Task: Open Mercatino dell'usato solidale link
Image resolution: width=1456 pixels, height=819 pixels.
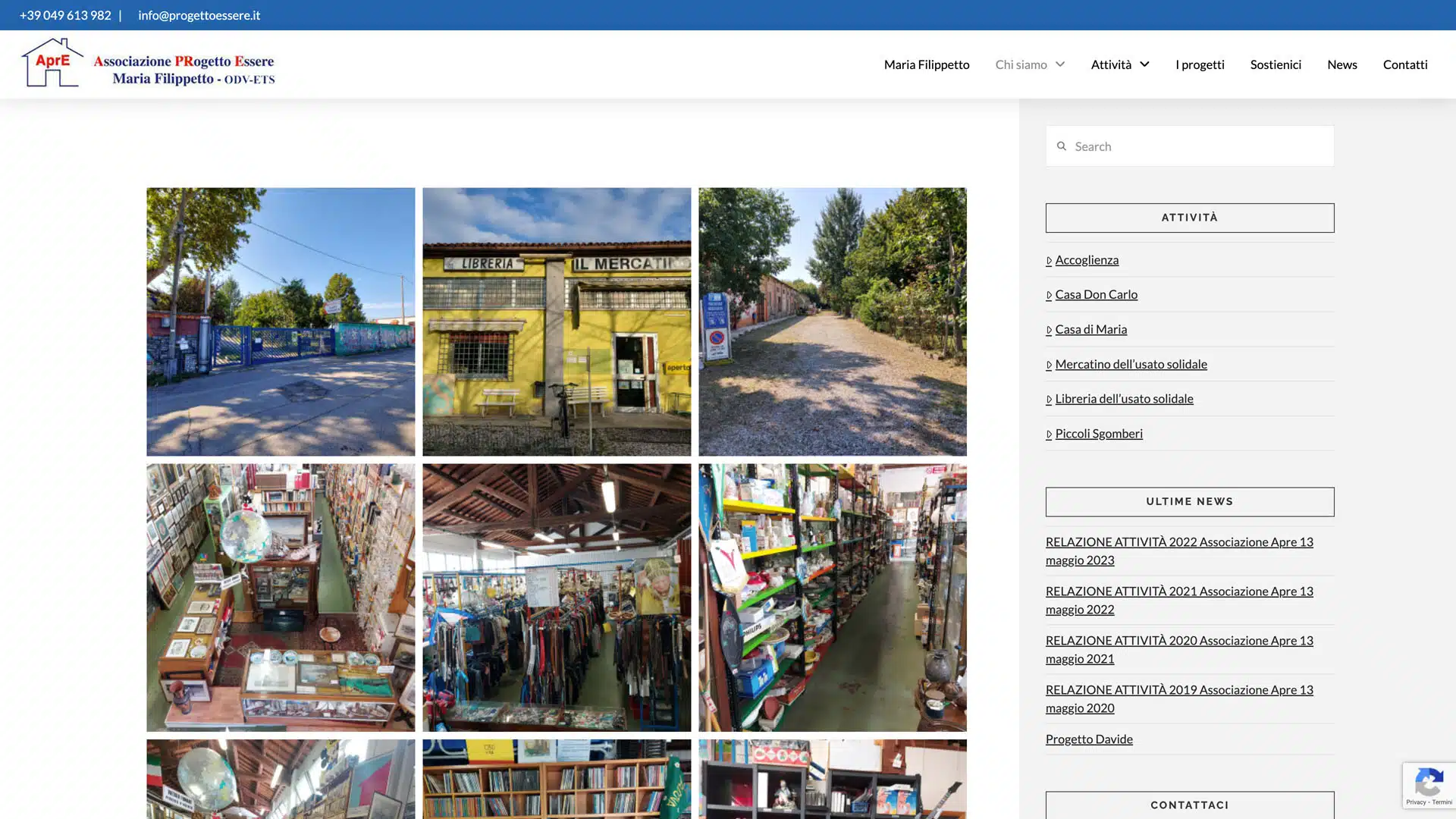Action: (x=1131, y=364)
